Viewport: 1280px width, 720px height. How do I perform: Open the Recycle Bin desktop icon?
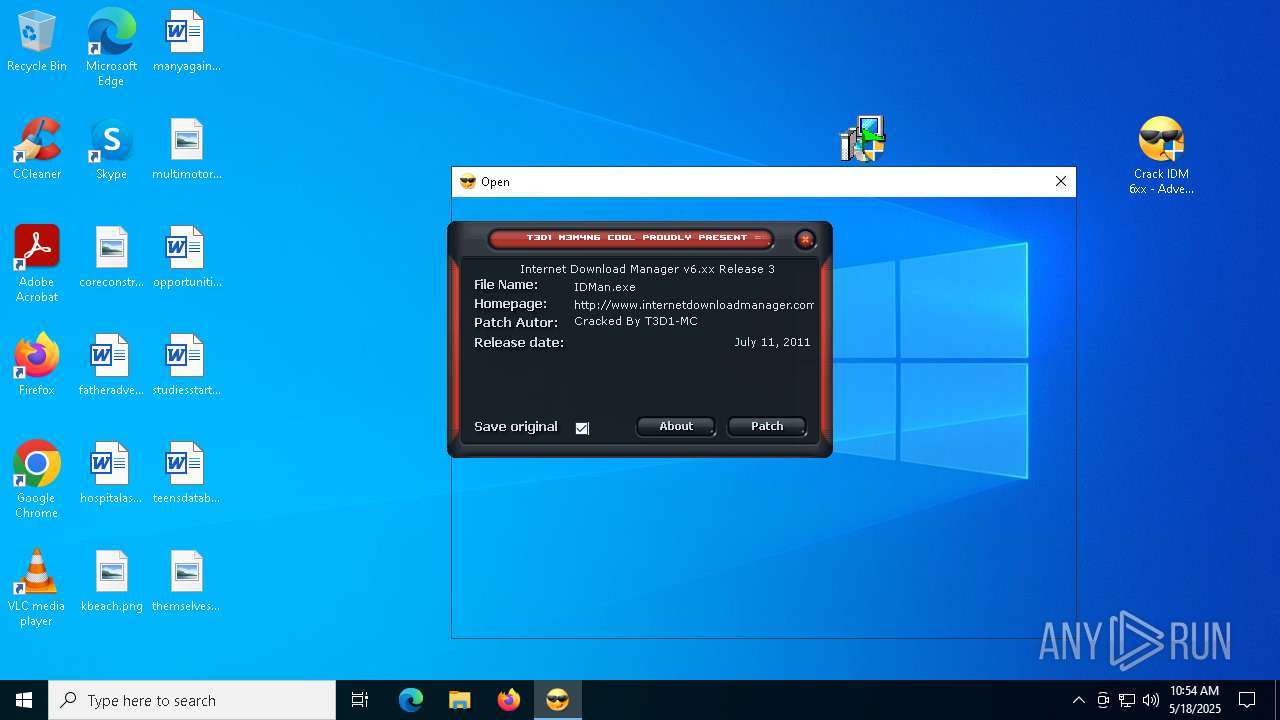pyautogui.click(x=37, y=42)
